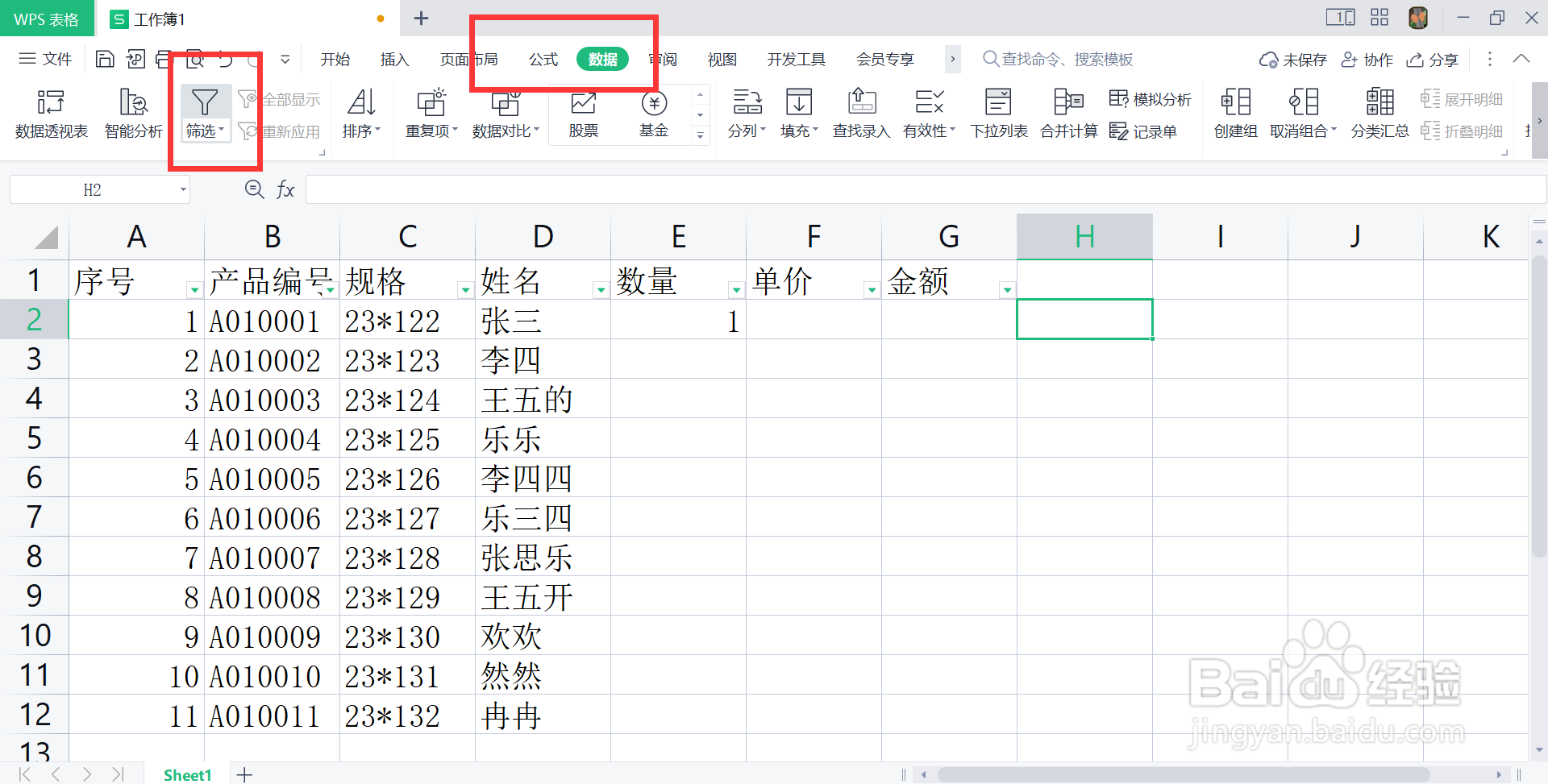Open the 合并计算 consolidate tool

coord(1067,113)
